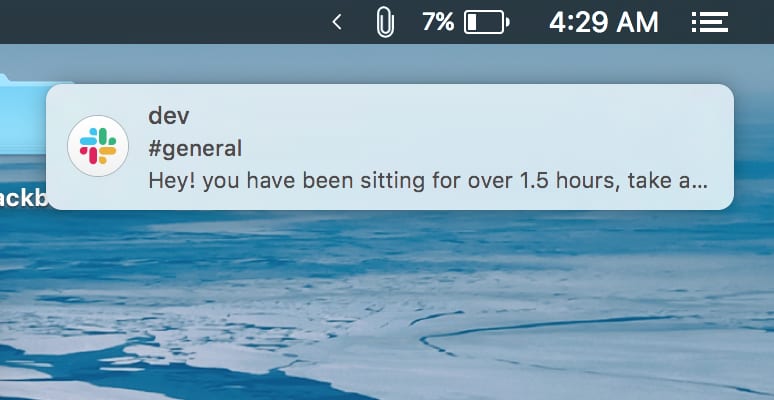Open the #general channel from notification
Screen dimensions: 774x400
tap(195, 149)
